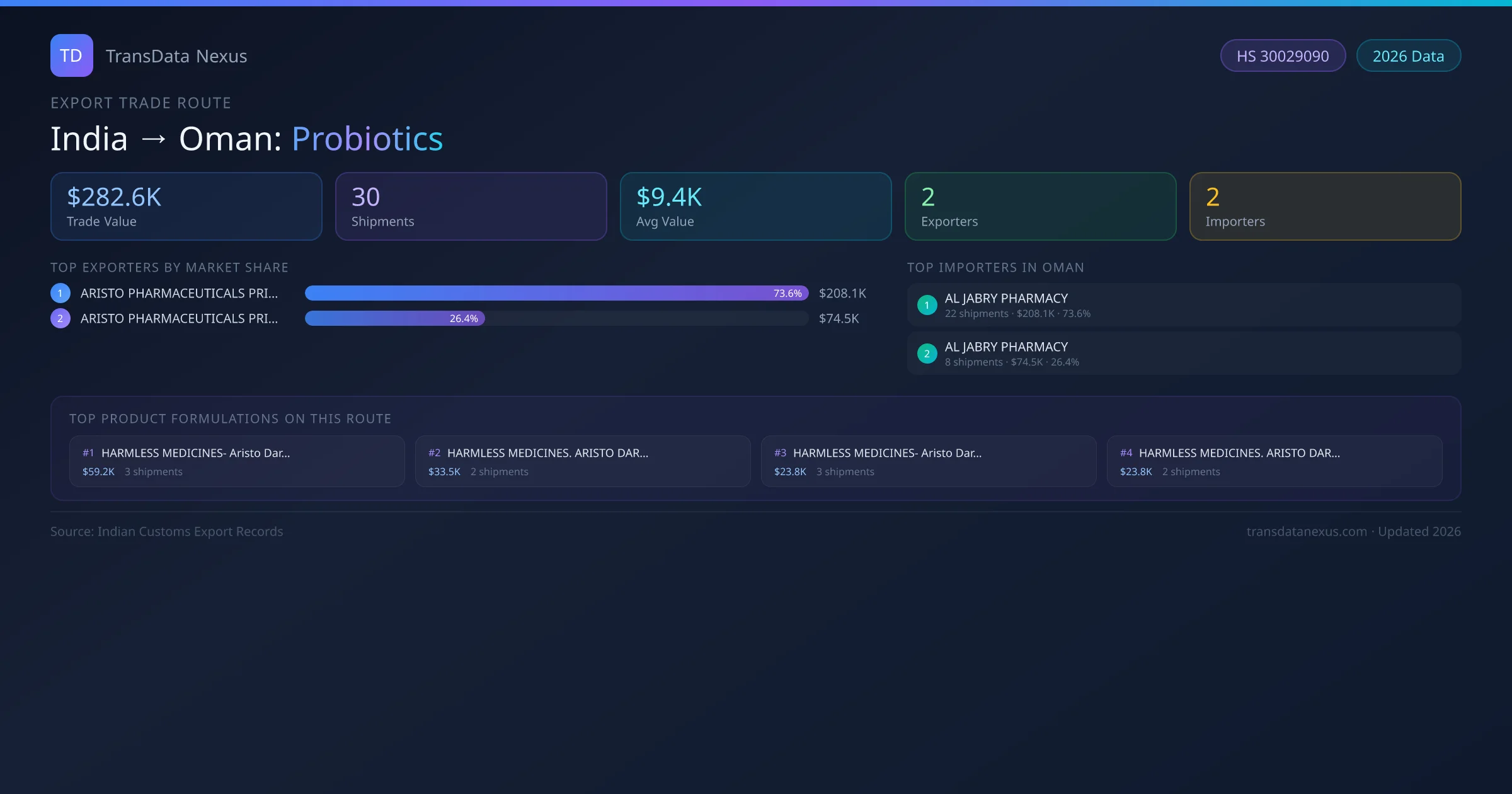Select the 2026 Data pill badge

(x=1408, y=56)
